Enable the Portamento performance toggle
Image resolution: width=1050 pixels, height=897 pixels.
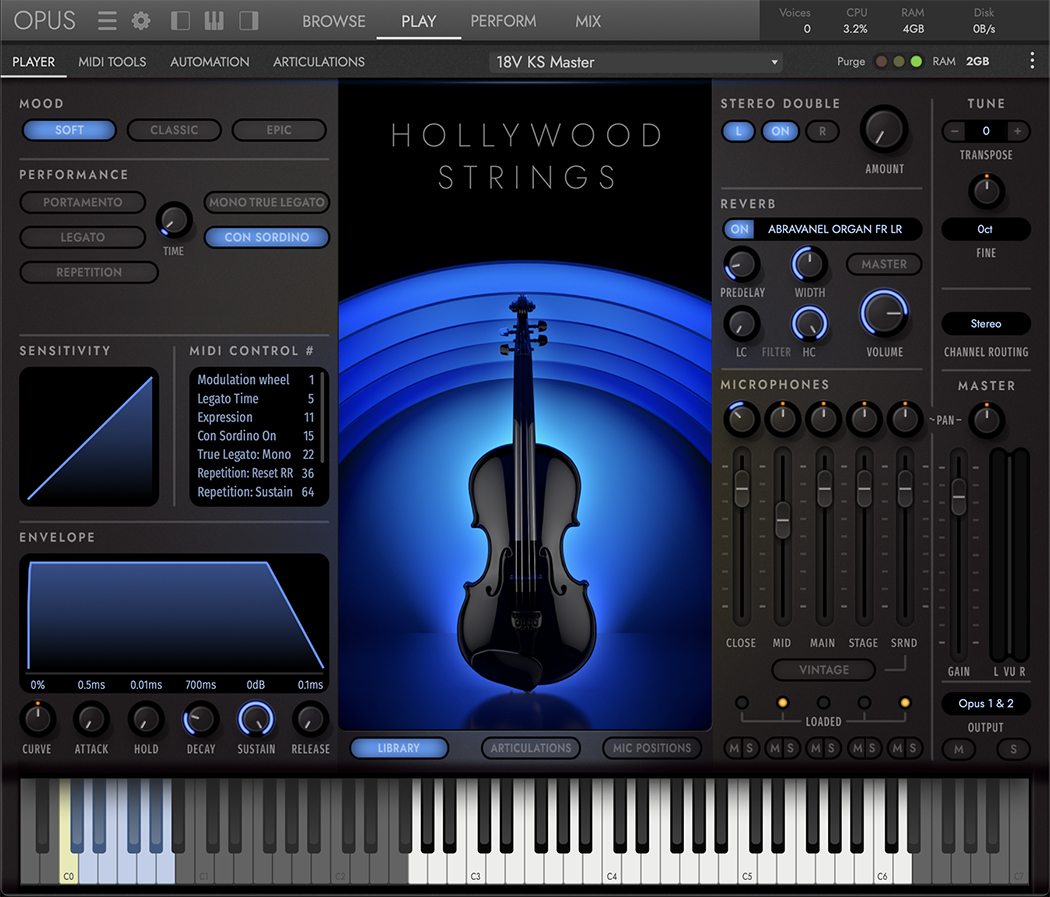pyautogui.click(x=82, y=202)
